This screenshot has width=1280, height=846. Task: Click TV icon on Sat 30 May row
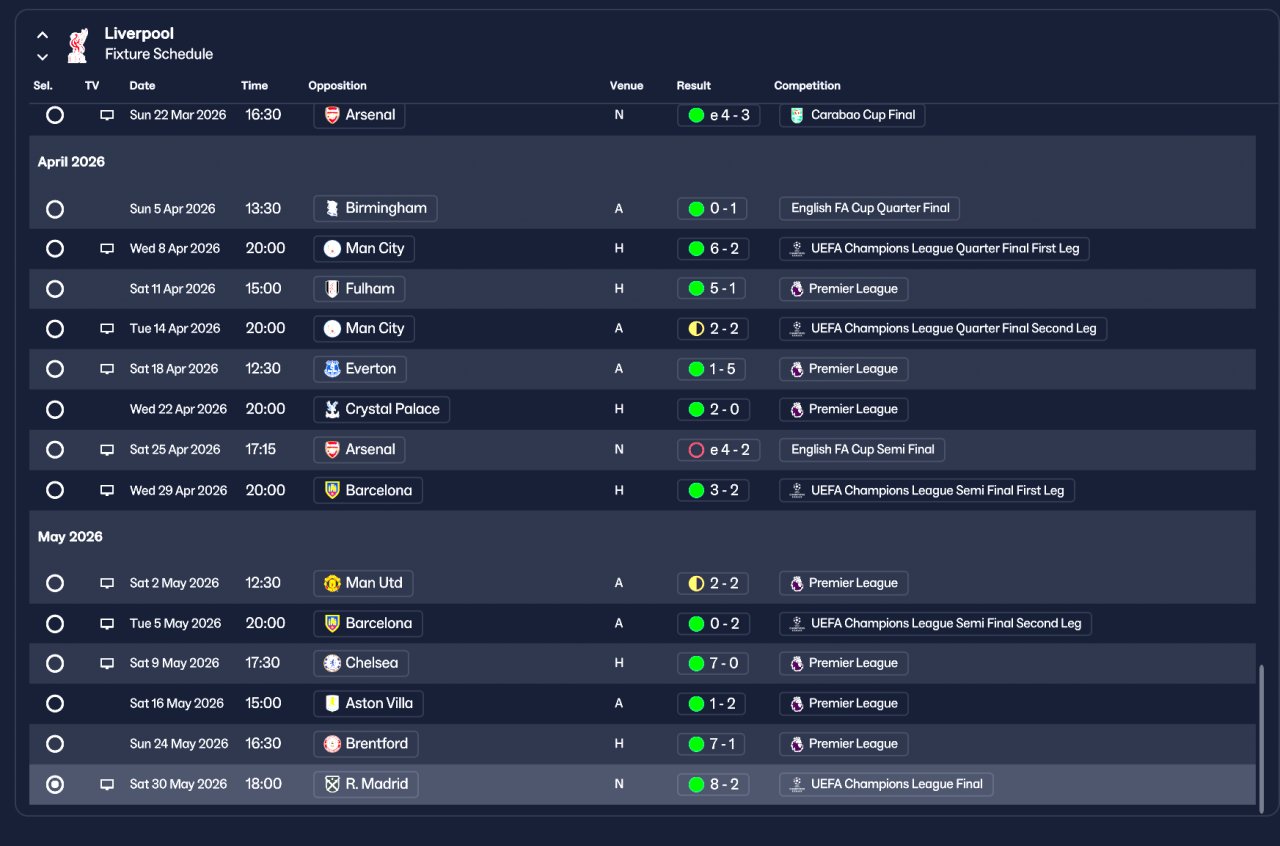(107, 785)
